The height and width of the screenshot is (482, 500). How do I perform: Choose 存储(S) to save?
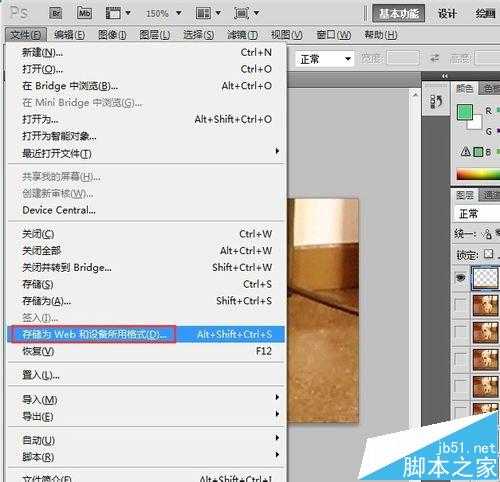(146, 284)
